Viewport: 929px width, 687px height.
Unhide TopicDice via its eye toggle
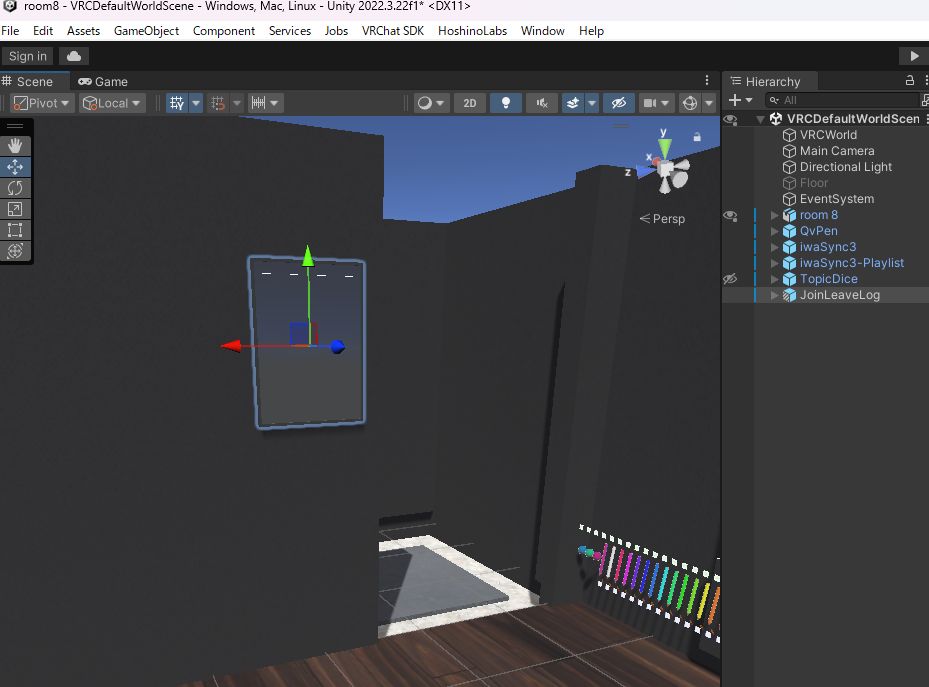pos(730,279)
